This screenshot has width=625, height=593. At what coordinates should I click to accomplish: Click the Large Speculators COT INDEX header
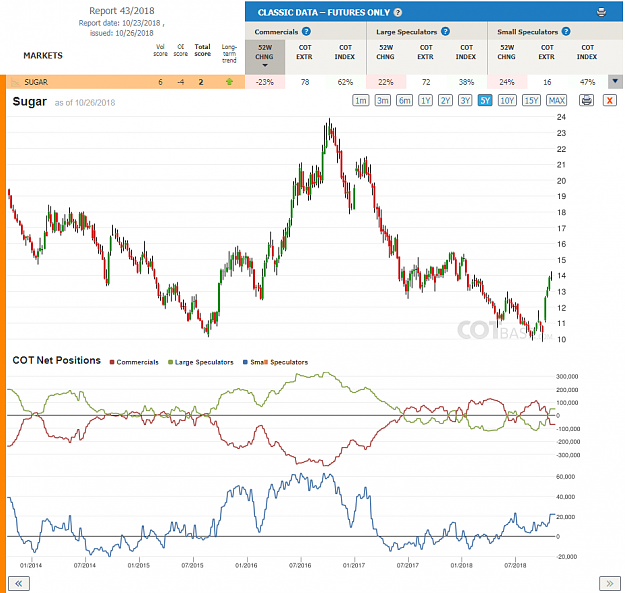tap(466, 52)
